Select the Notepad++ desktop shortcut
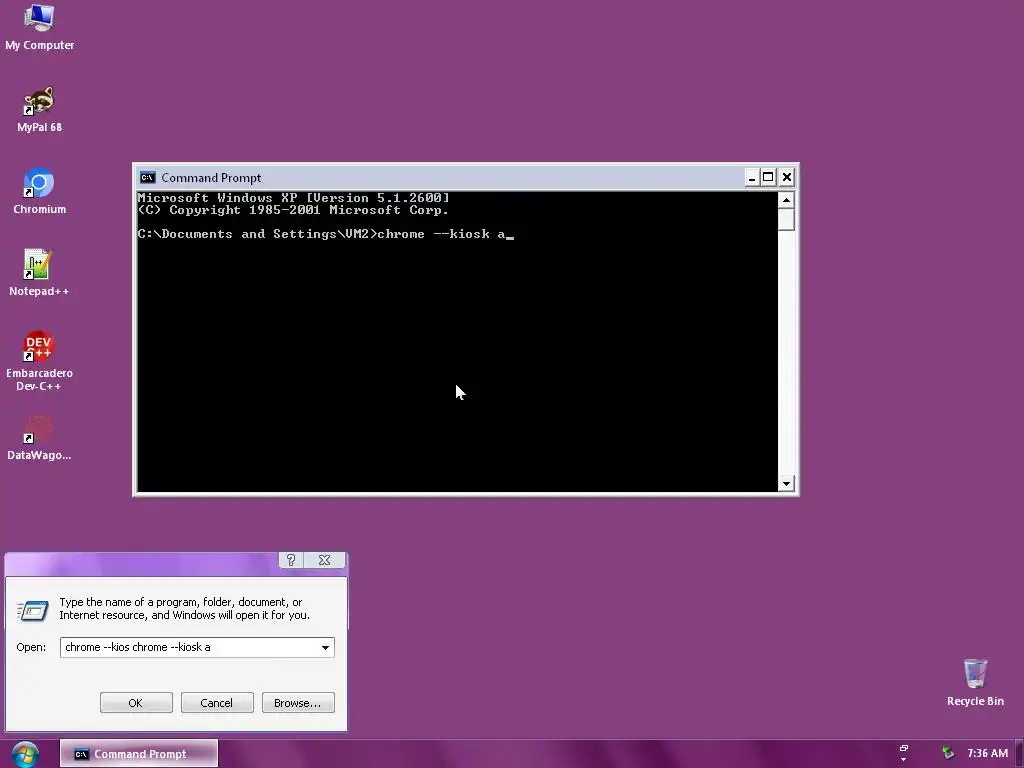1024x768 pixels. coord(39,273)
